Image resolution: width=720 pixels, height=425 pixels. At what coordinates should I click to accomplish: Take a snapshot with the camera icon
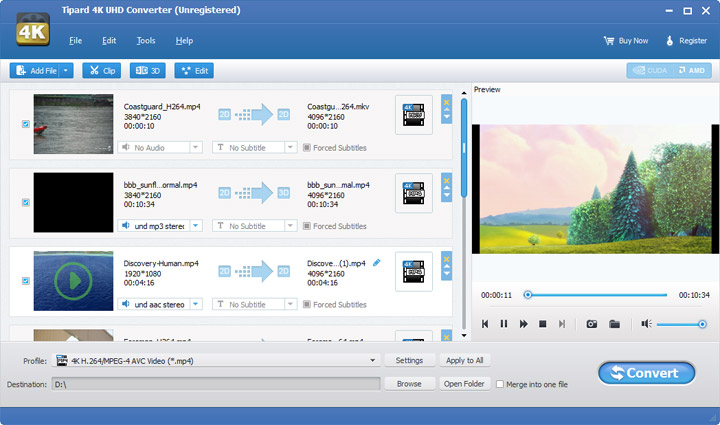tap(592, 324)
